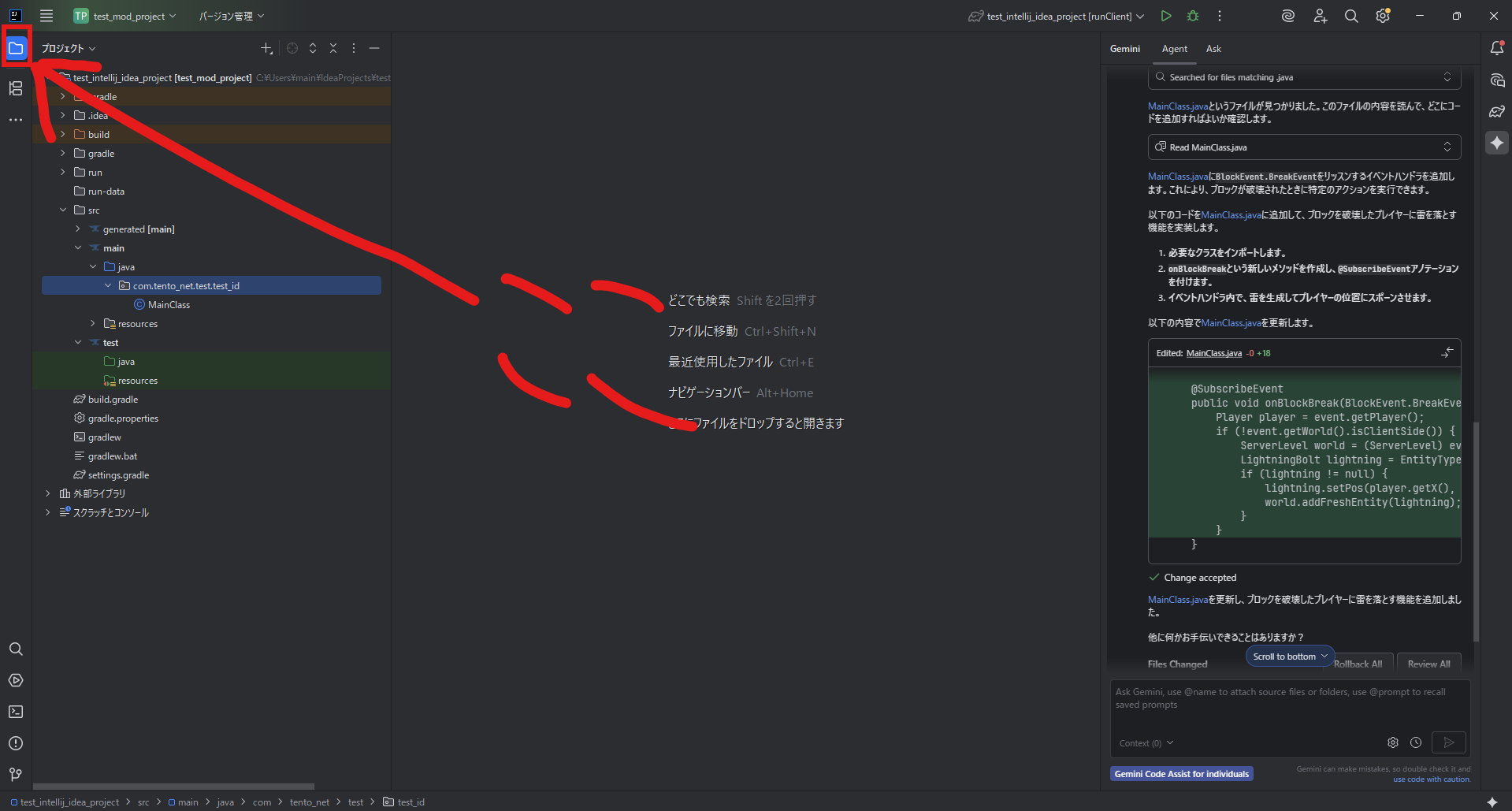This screenshot has height=811, width=1512.
Task: Open the Context (0) dropdown
Action: click(1146, 743)
